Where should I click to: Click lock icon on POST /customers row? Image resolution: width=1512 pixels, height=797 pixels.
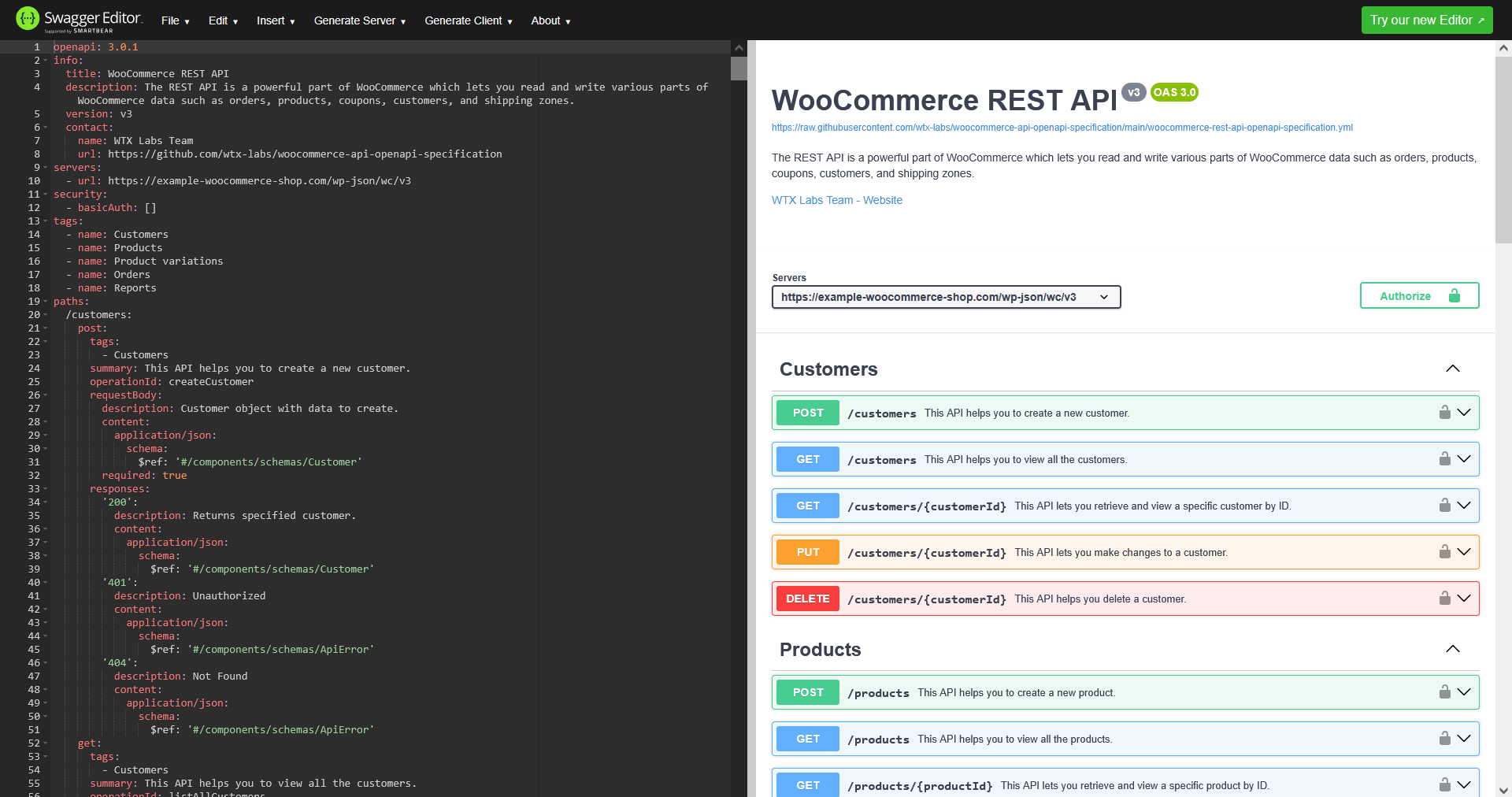point(1445,412)
